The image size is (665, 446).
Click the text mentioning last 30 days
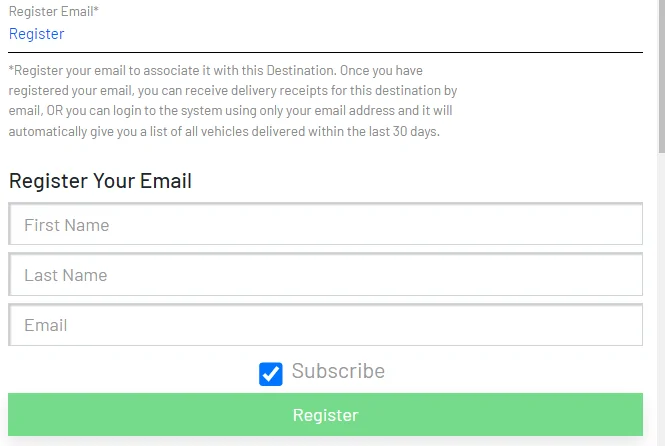(224, 131)
